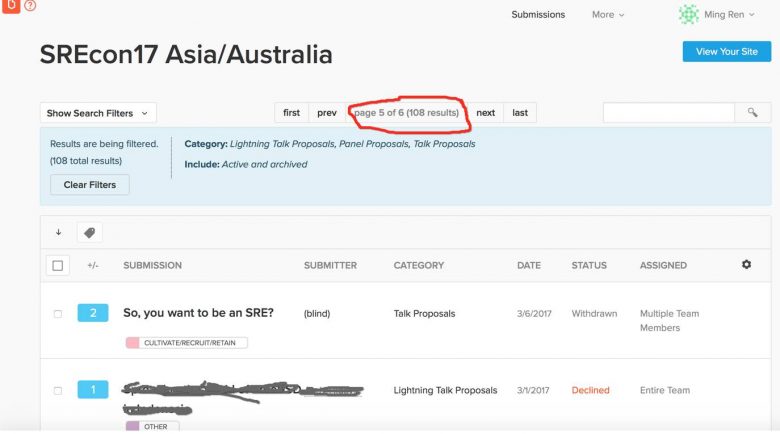Click the Multiple Team Members assignment
Image resolution: width=780 pixels, height=434 pixels.
point(669,321)
